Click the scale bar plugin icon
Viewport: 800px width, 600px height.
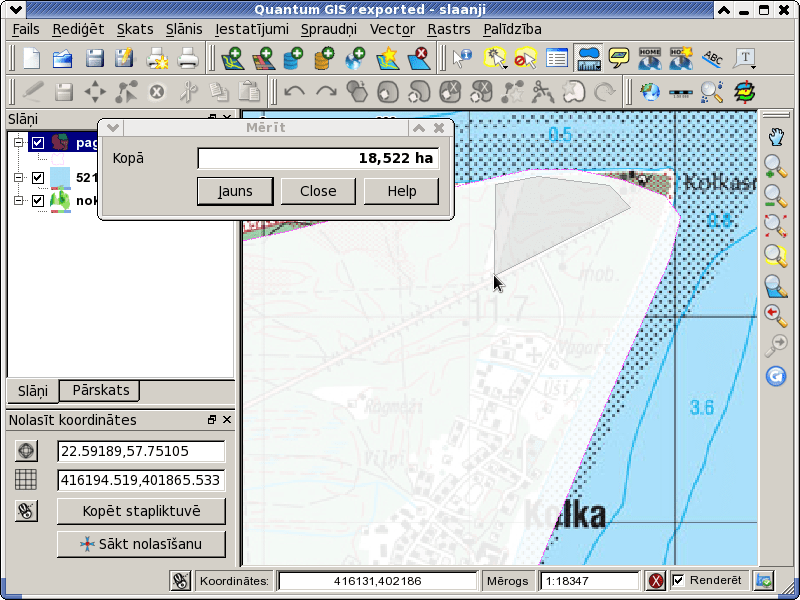pos(681,92)
